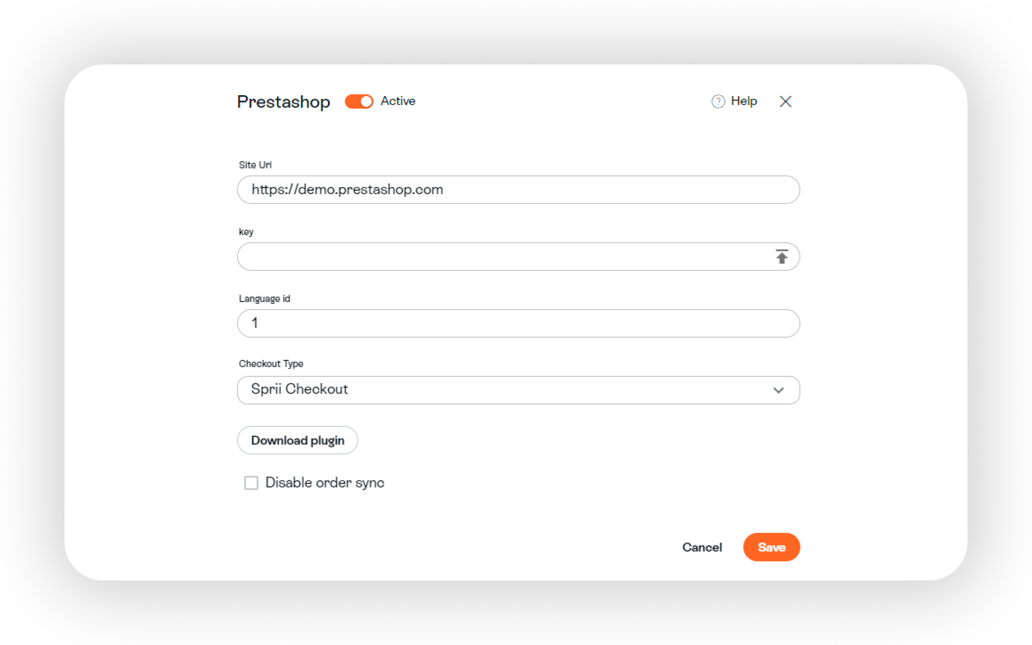The height and width of the screenshot is (645, 1032).
Task: Focus the empty key input field
Action: [x=500, y=257]
